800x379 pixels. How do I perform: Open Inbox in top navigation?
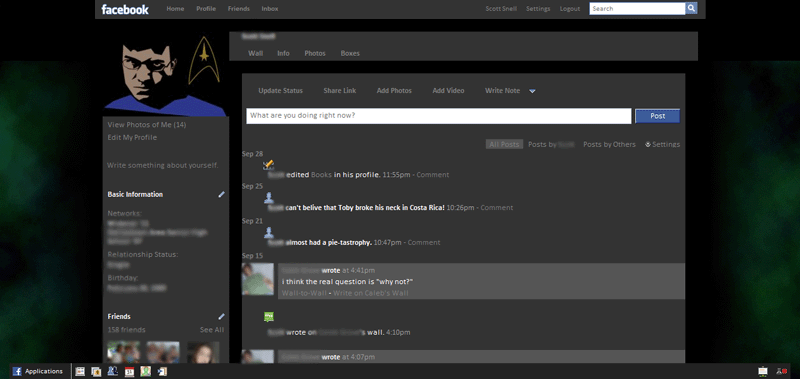click(270, 9)
